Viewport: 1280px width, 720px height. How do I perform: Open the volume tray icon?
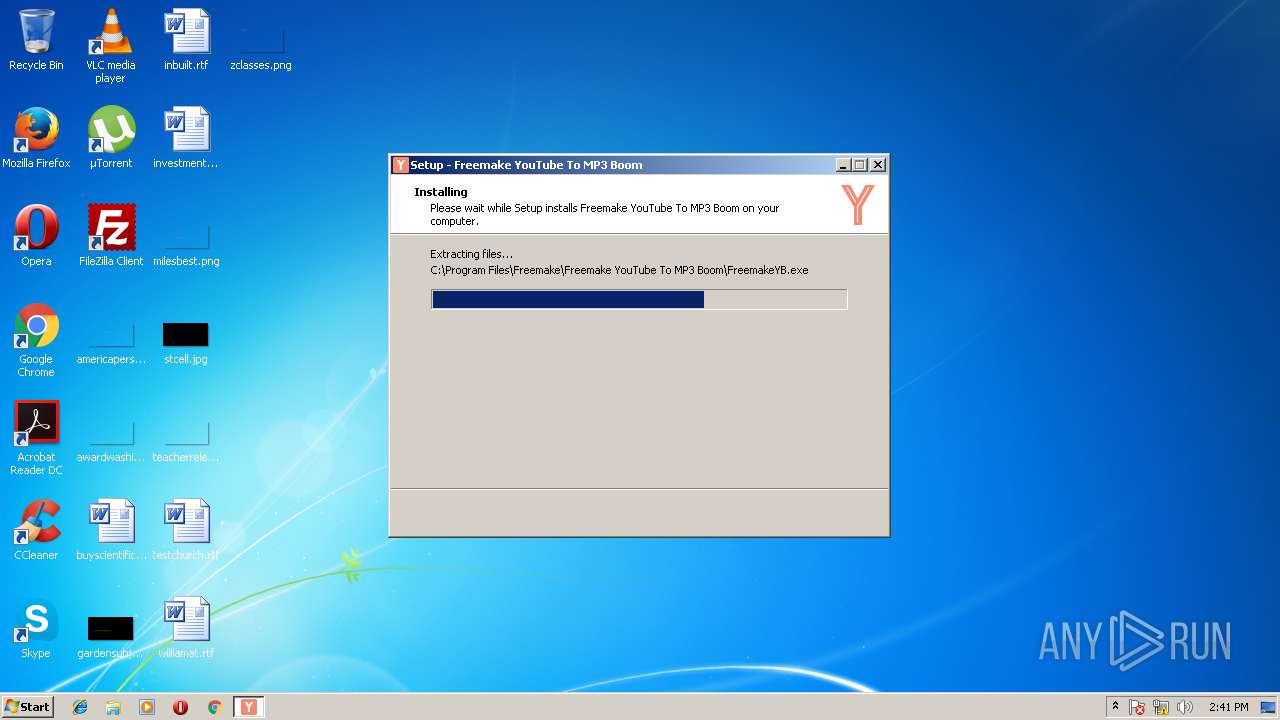click(x=1185, y=707)
